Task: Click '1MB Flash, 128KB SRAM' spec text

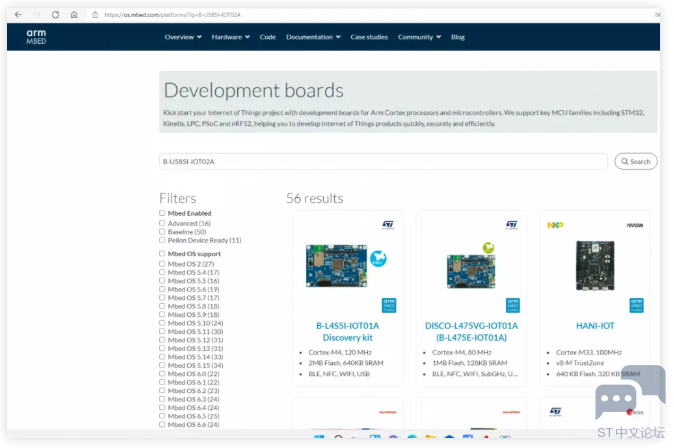Action: 470,363
